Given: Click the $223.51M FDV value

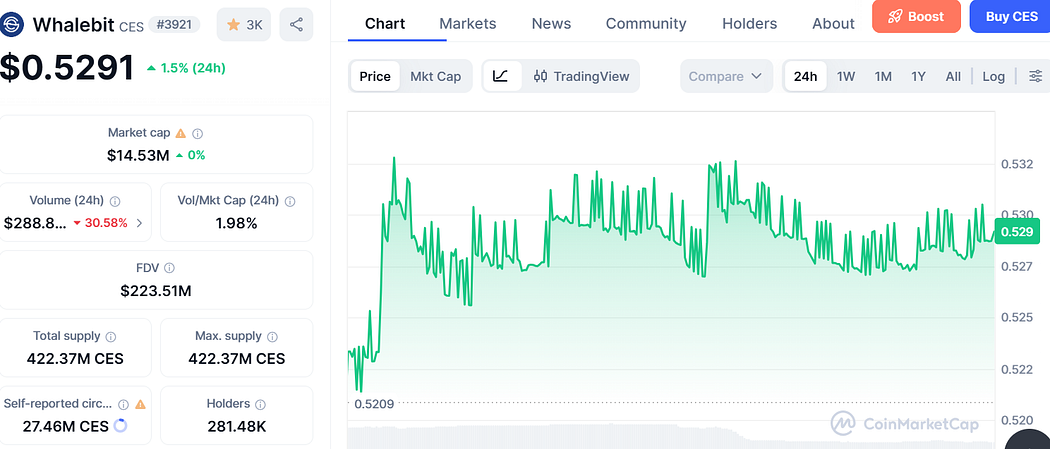Looking at the screenshot, I should [156, 291].
